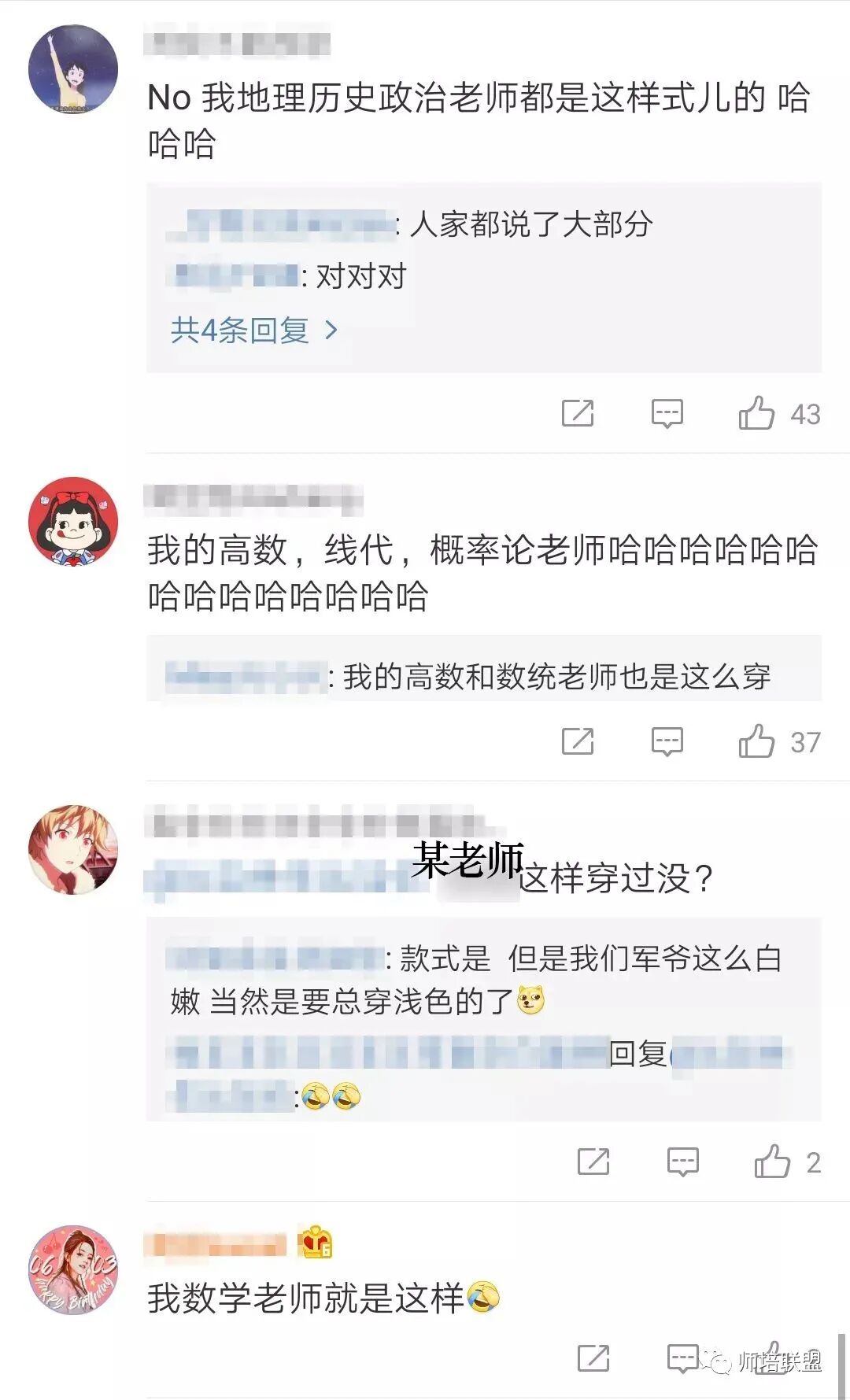
Task: Reply to the first comment via bubble icon
Action: [x=667, y=413]
